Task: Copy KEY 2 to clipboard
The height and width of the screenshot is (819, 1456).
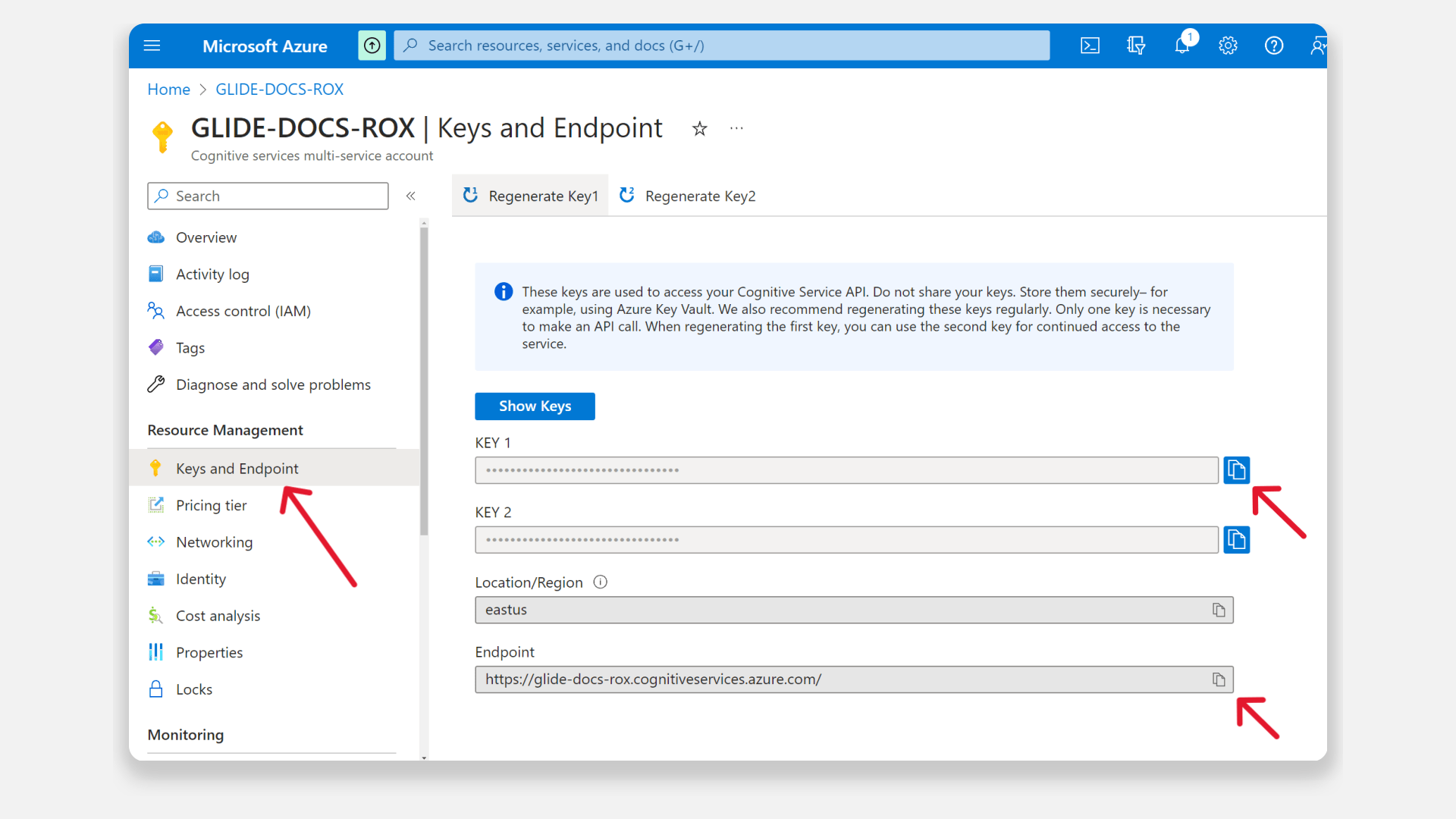Action: tap(1236, 540)
